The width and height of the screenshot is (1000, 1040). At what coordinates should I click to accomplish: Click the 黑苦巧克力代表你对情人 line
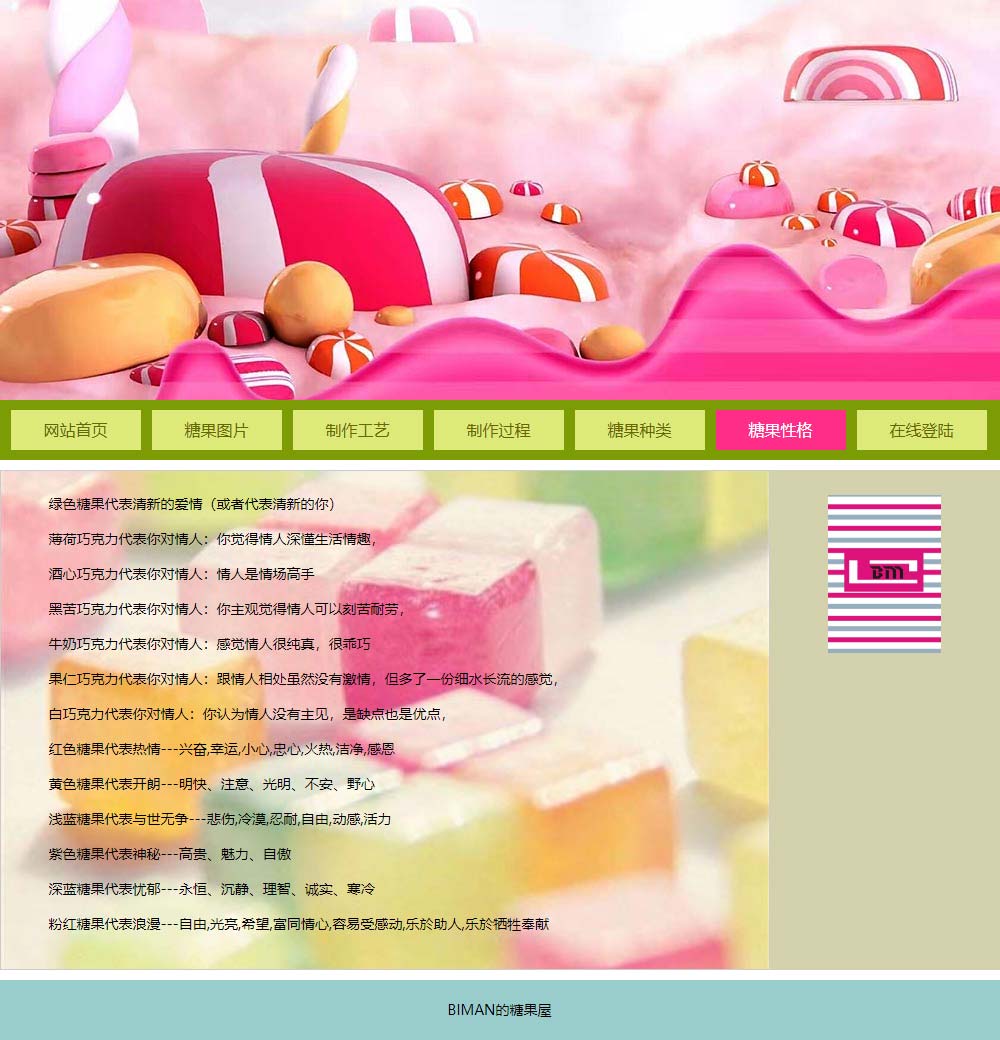[226, 609]
